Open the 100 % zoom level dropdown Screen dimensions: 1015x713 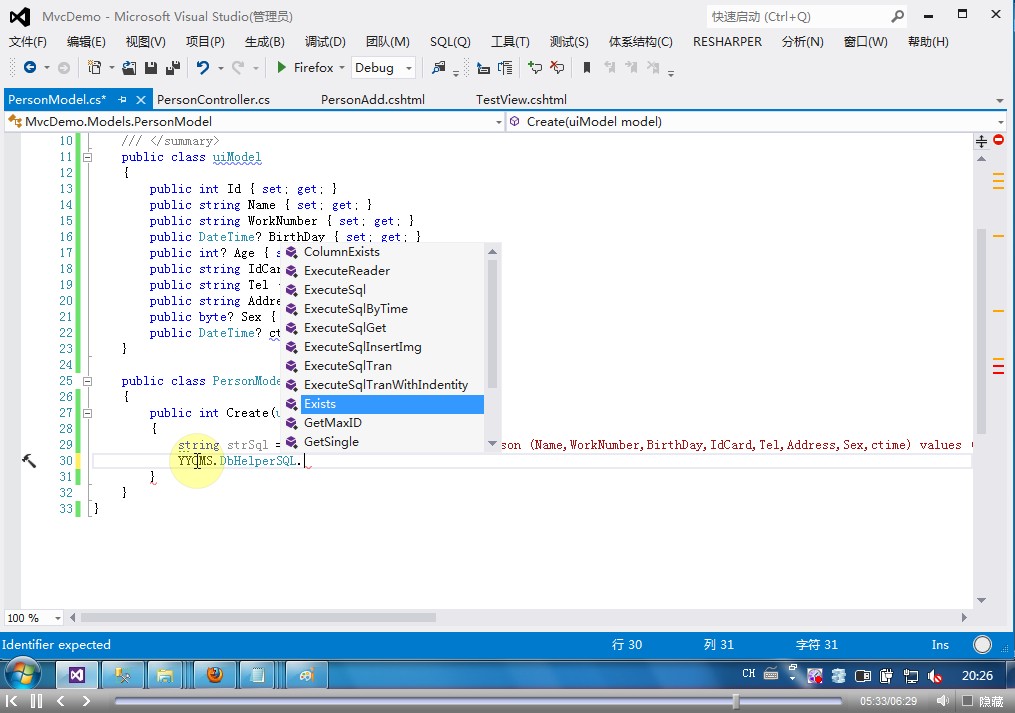pos(56,618)
